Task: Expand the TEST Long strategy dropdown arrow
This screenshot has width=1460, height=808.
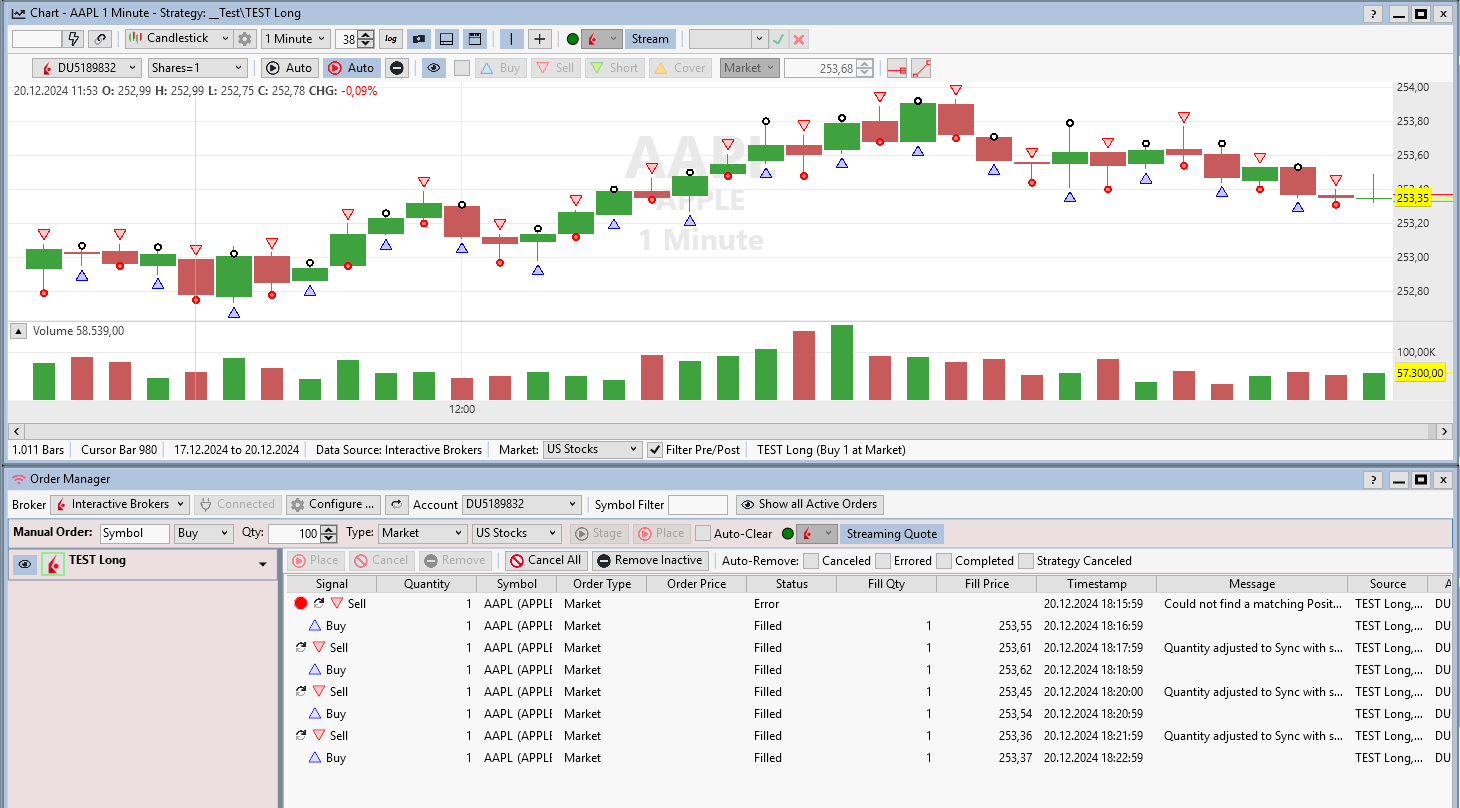Action: click(x=263, y=565)
